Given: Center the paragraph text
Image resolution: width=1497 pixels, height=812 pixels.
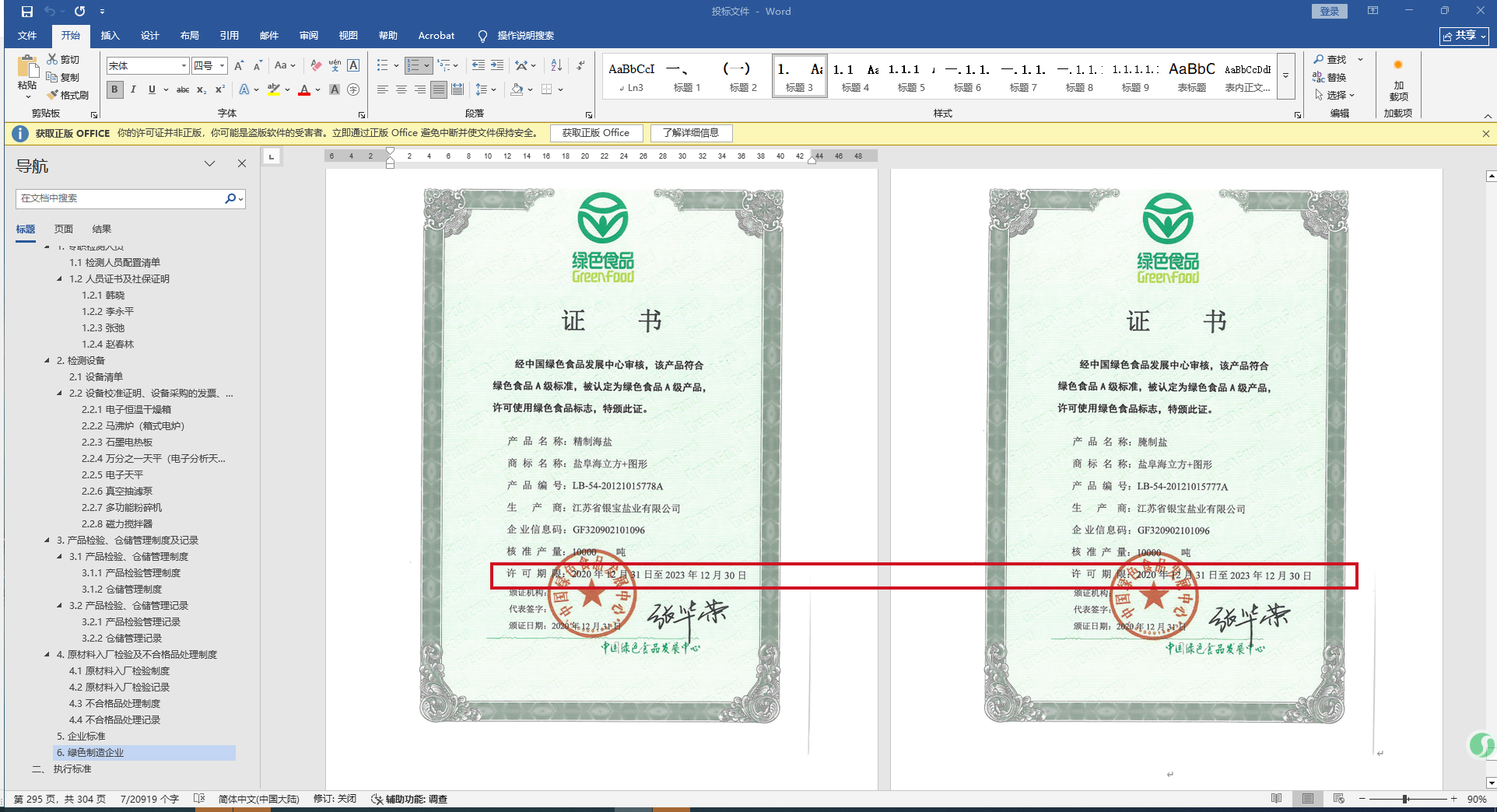Looking at the screenshot, I should pos(401,89).
